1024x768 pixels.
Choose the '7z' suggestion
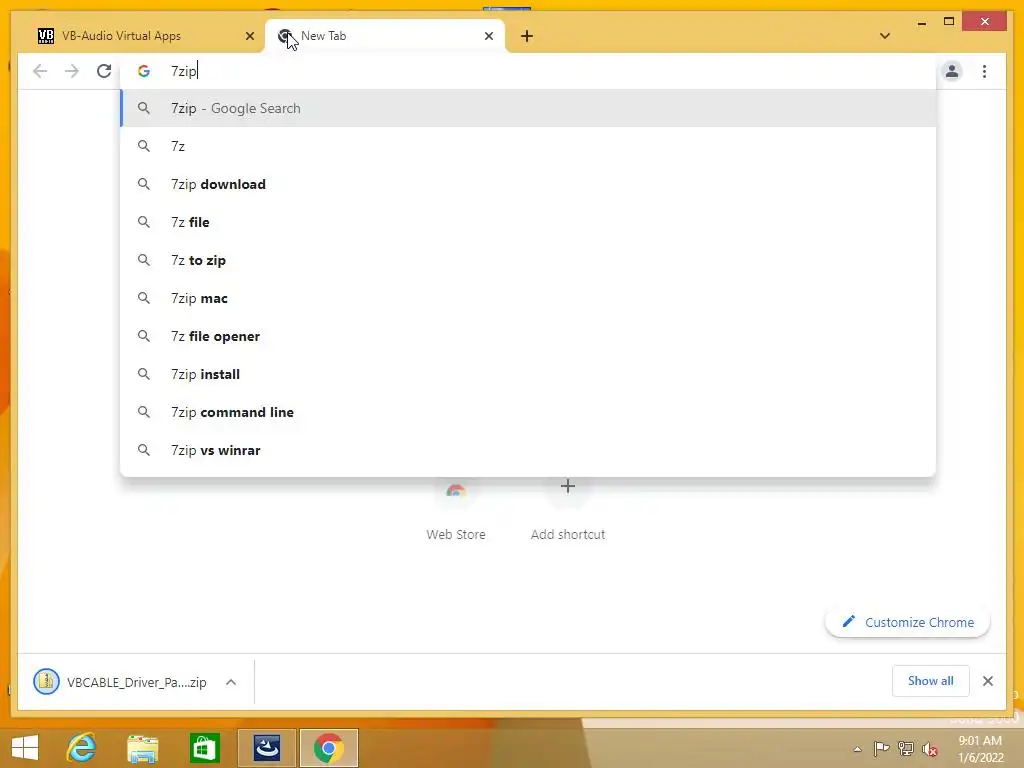point(528,146)
